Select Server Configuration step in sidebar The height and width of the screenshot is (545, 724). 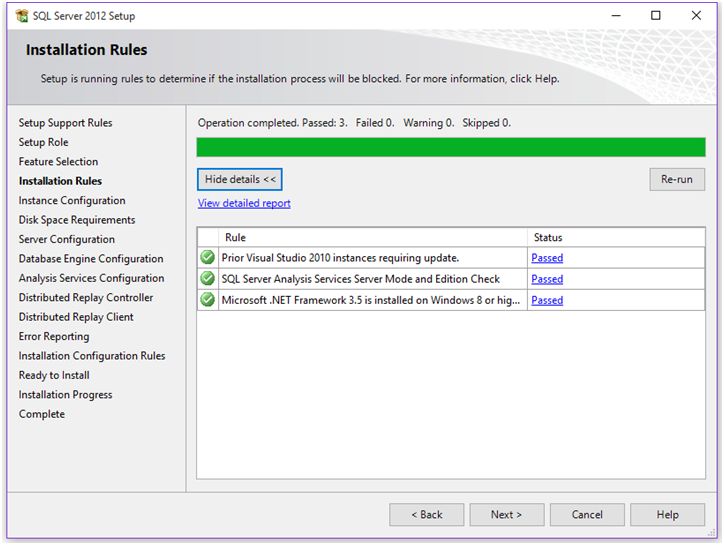click(x=67, y=239)
